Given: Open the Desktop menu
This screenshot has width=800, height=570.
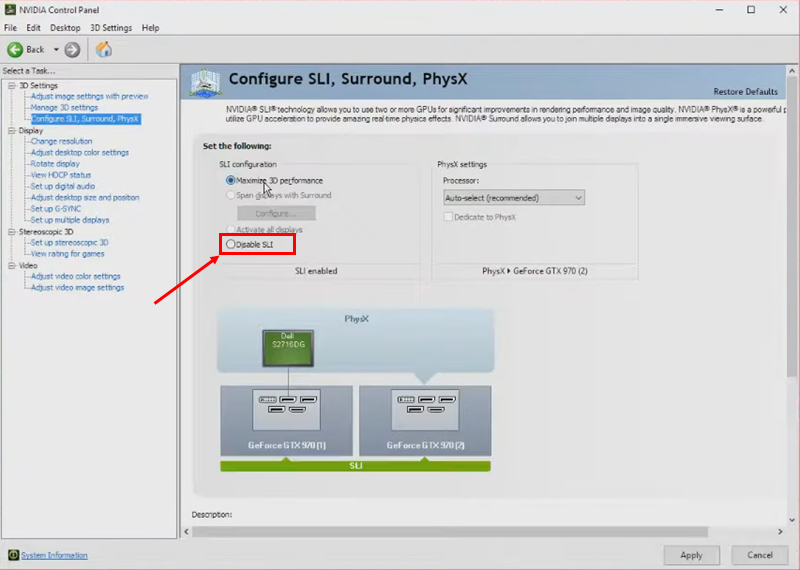Looking at the screenshot, I should click(65, 28).
